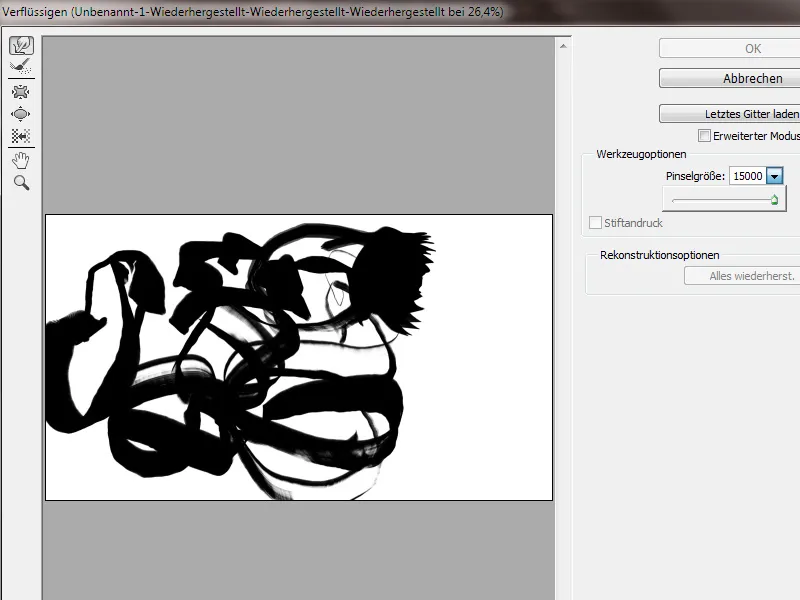Viewport: 800px width, 600px height.
Task: Select the Reconstruct tool
Action: (x=21, y=67)
